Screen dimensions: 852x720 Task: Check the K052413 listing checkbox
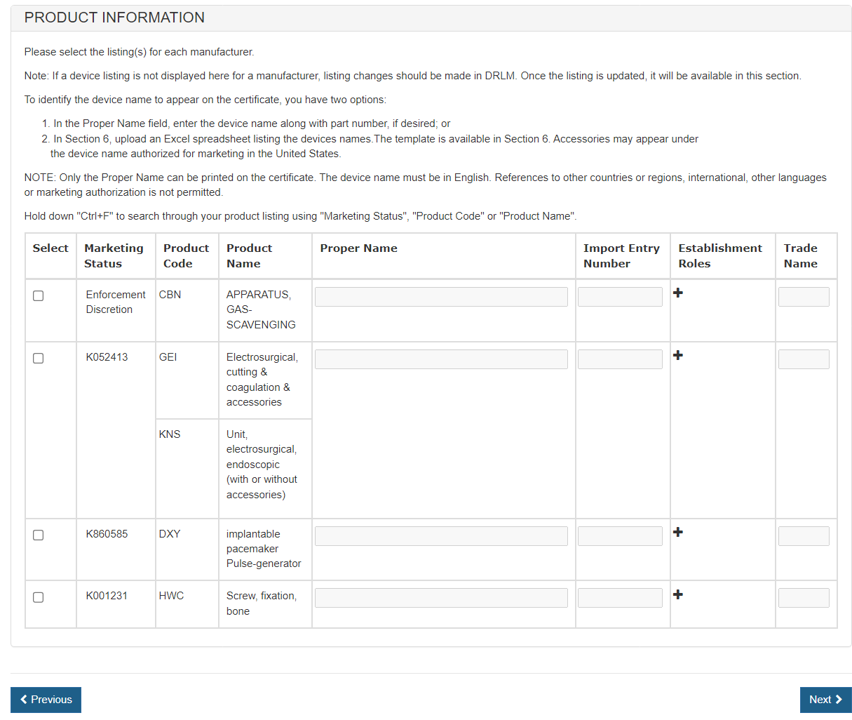38,358
